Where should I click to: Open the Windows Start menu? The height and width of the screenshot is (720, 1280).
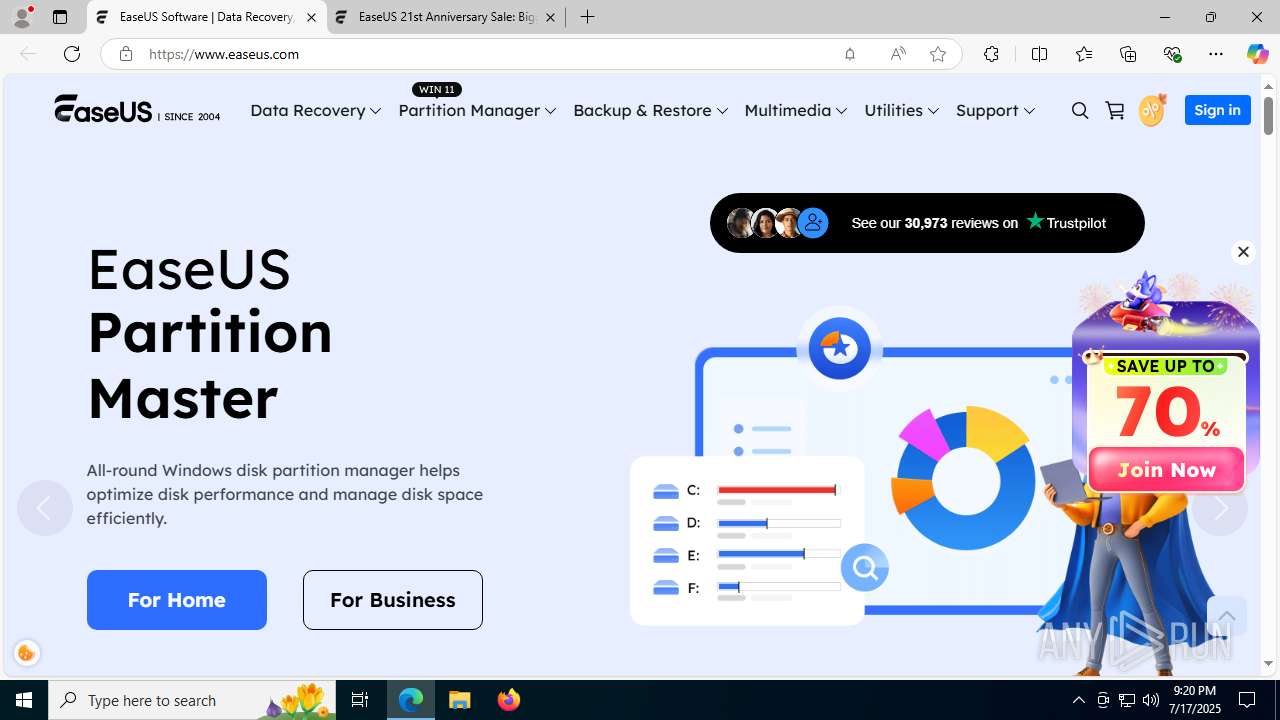(24, 700)
